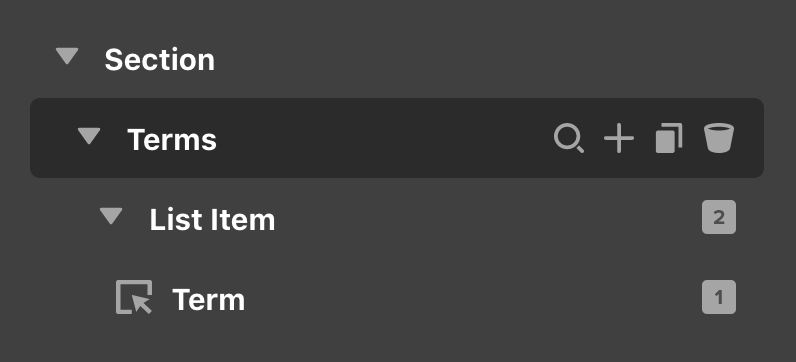Select the Terms label text
796x362 pixels.
click(172, 140)
